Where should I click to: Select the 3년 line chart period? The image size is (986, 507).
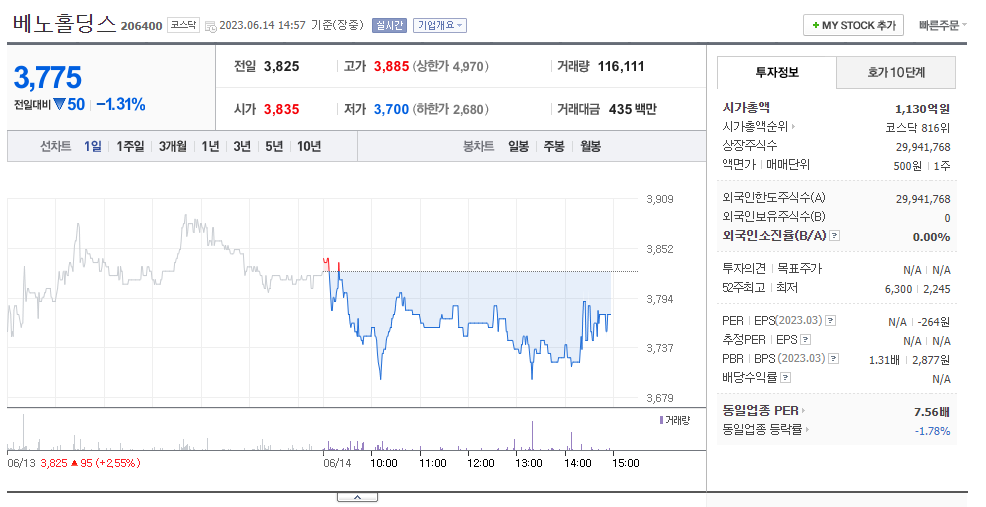[x=241, y=147]
